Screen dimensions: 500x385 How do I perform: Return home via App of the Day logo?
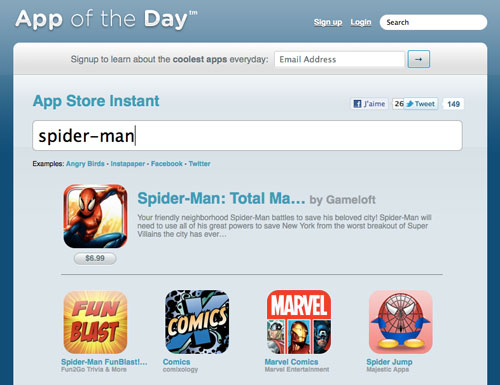tap(106, 19)
